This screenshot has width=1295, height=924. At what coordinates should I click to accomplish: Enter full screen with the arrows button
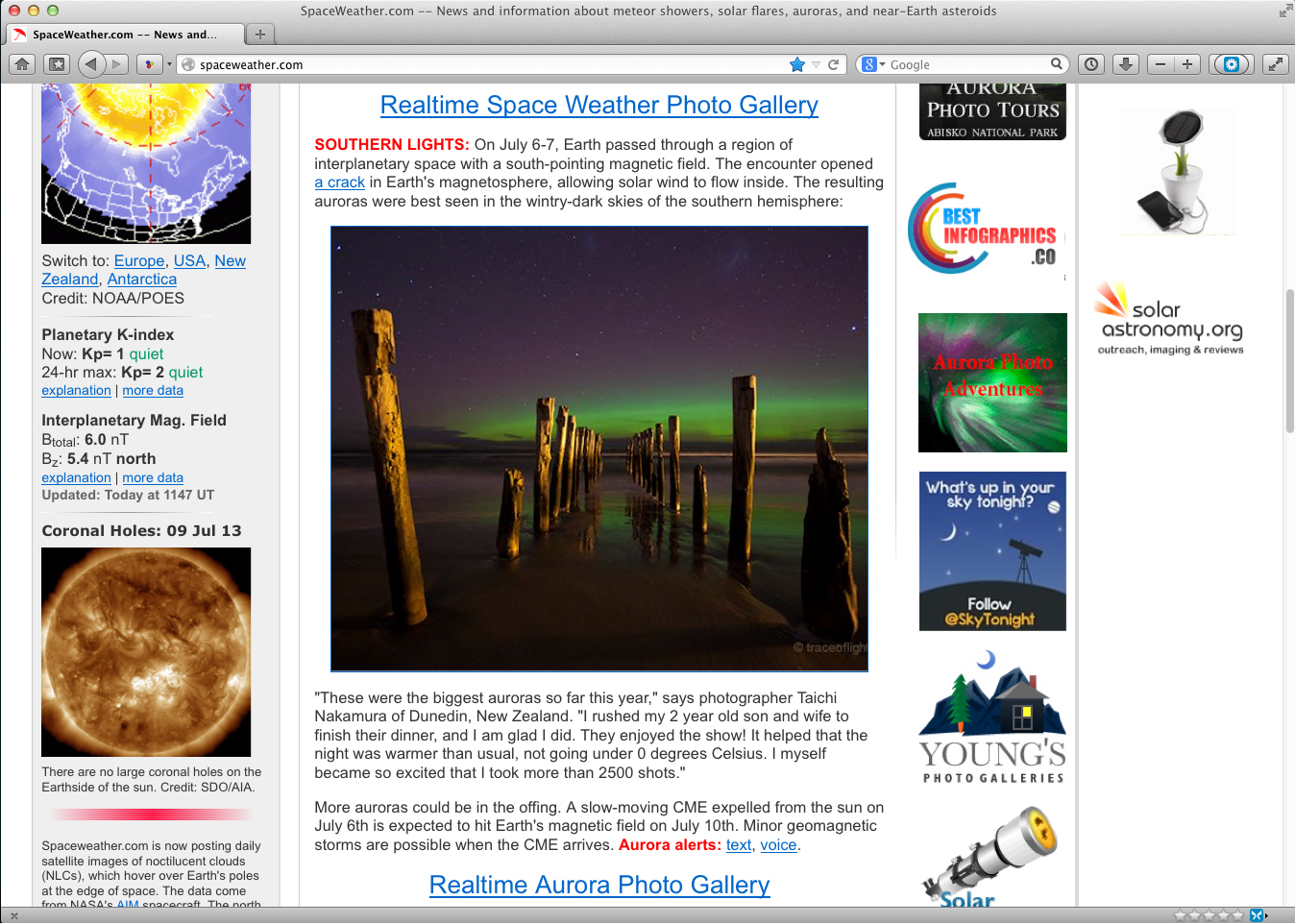click(x=1275, y=64)
